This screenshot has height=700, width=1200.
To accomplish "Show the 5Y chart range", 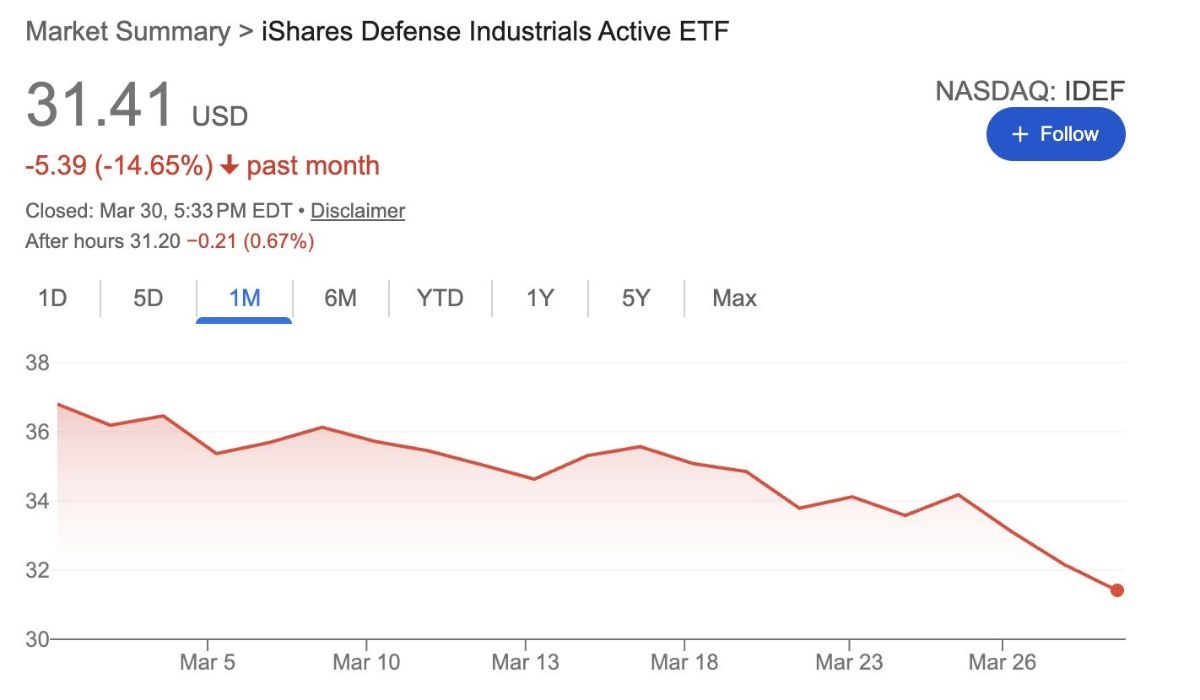I will coord(636,298).
